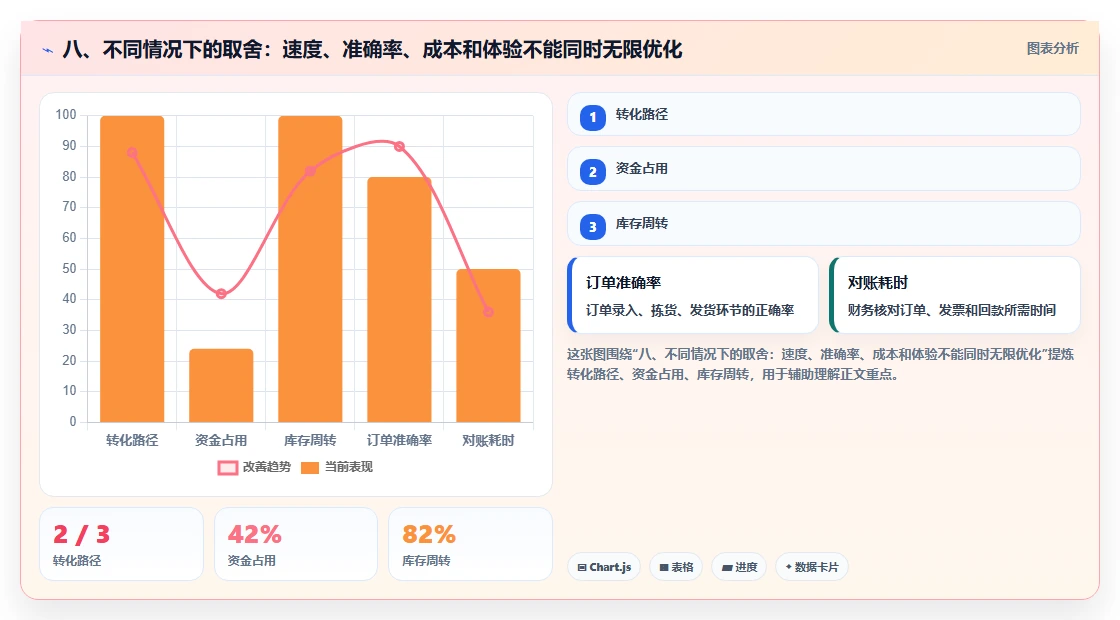Click the 82% 库存周转 stat card
The width and height of the screenshot is (1120, 620).
[470, 544]
